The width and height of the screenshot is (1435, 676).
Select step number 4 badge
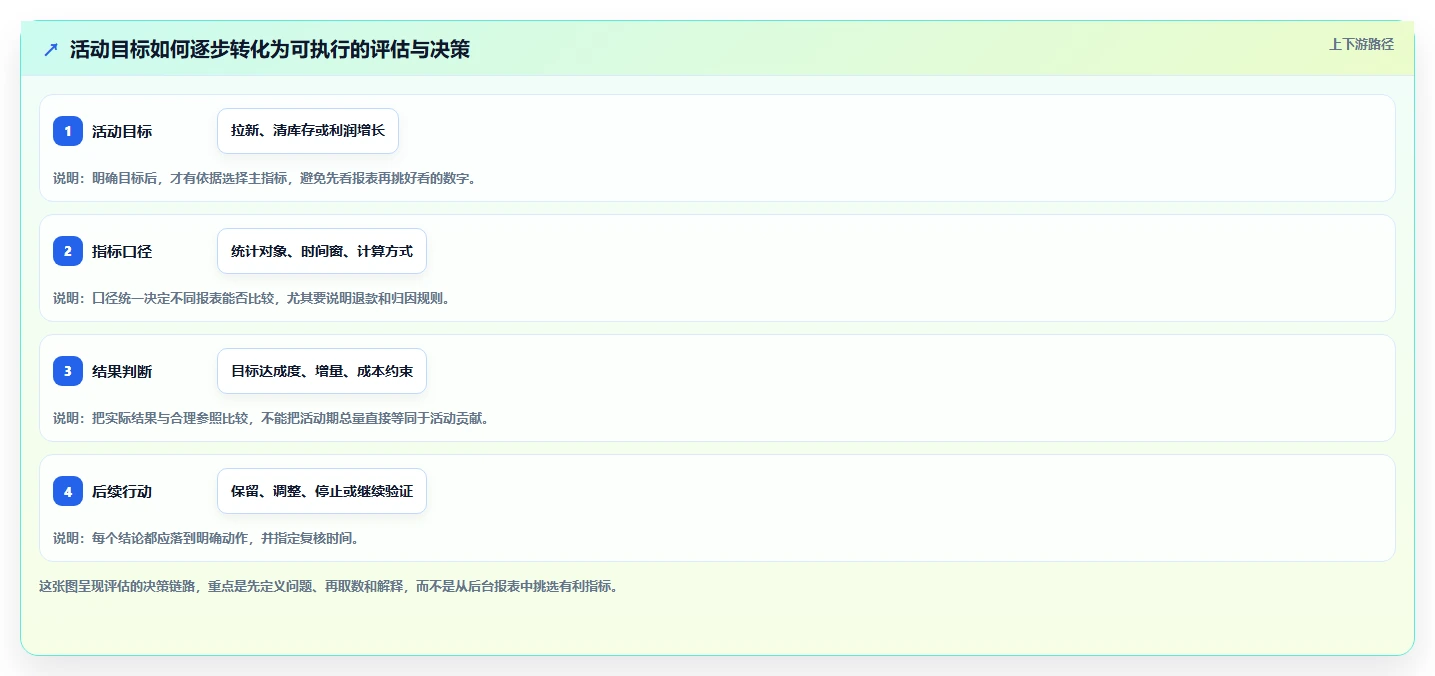pos(68,491)
